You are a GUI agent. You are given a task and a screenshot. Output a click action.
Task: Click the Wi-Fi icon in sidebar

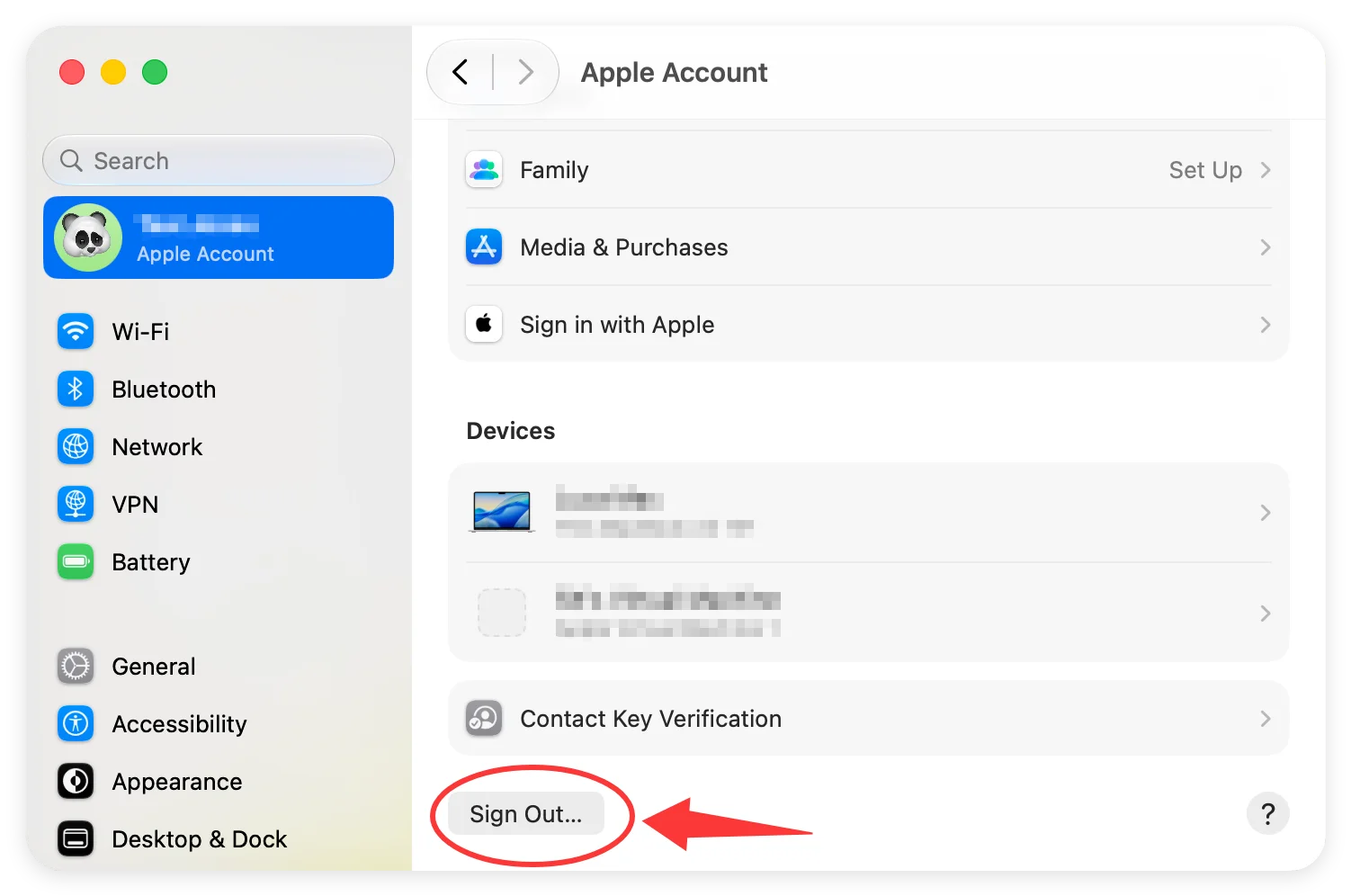pos(76,331)
